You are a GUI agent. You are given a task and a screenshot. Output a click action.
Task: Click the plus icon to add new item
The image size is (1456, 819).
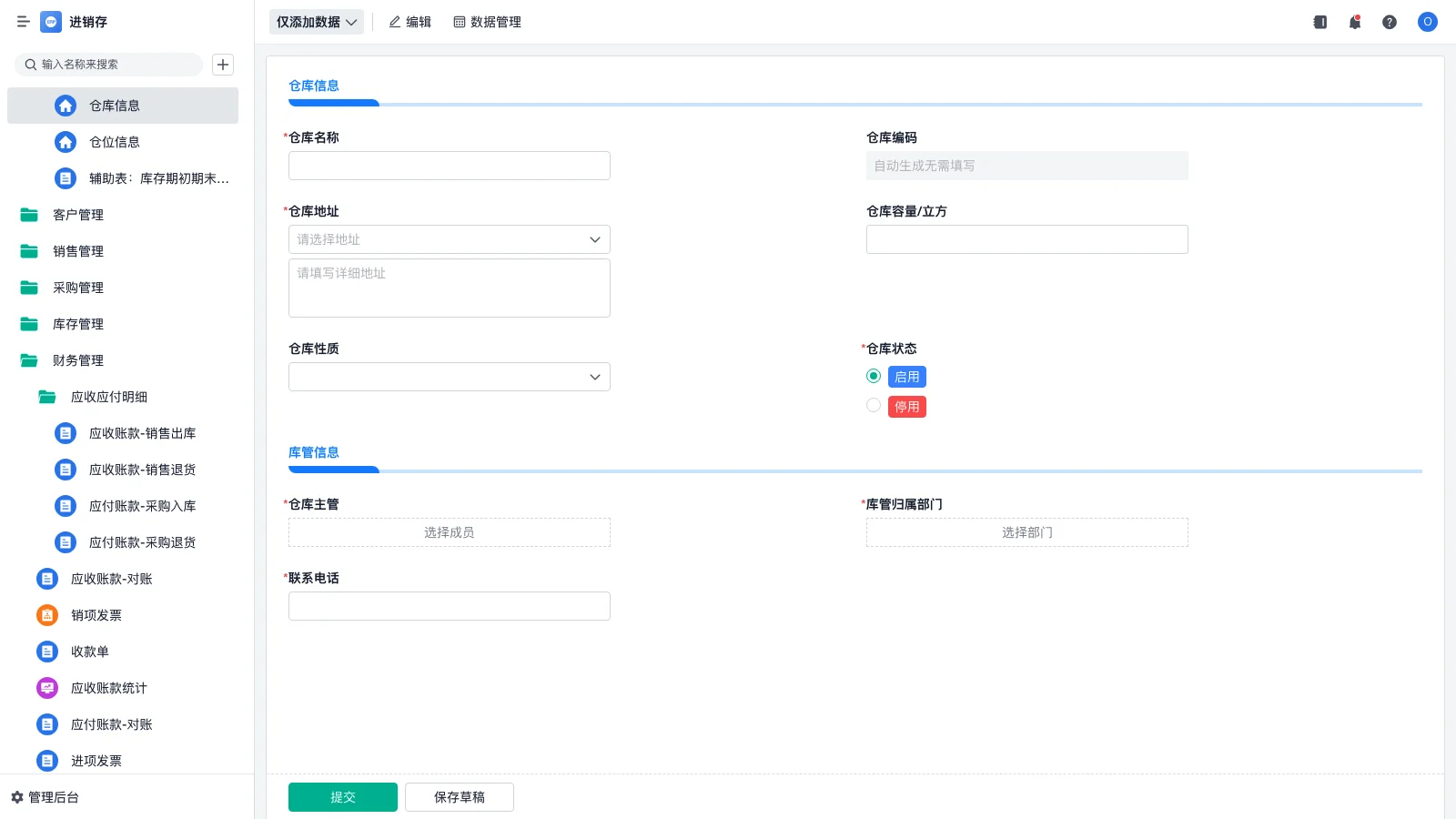coord(223,65)
